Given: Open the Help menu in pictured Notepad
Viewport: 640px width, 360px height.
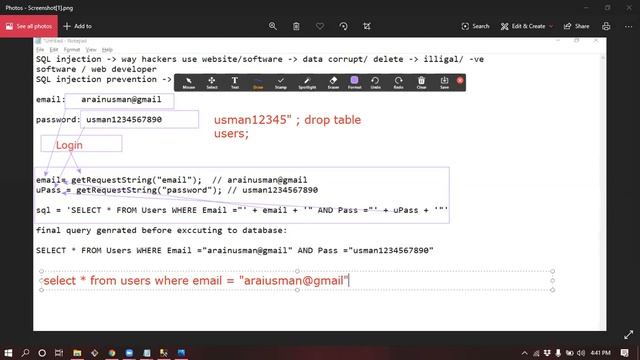Looking at the screenshot, I should point(107,50).
